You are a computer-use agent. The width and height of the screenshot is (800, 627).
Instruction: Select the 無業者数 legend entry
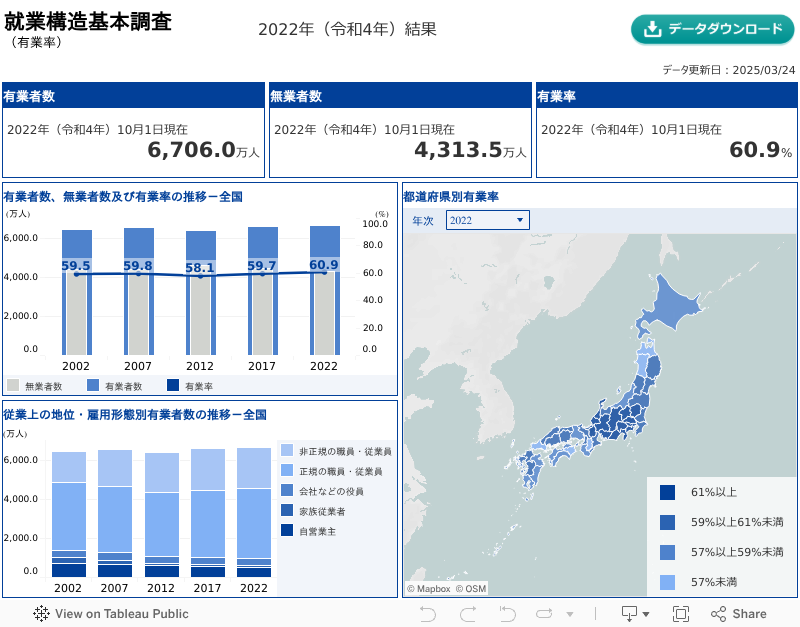point(13,385)
